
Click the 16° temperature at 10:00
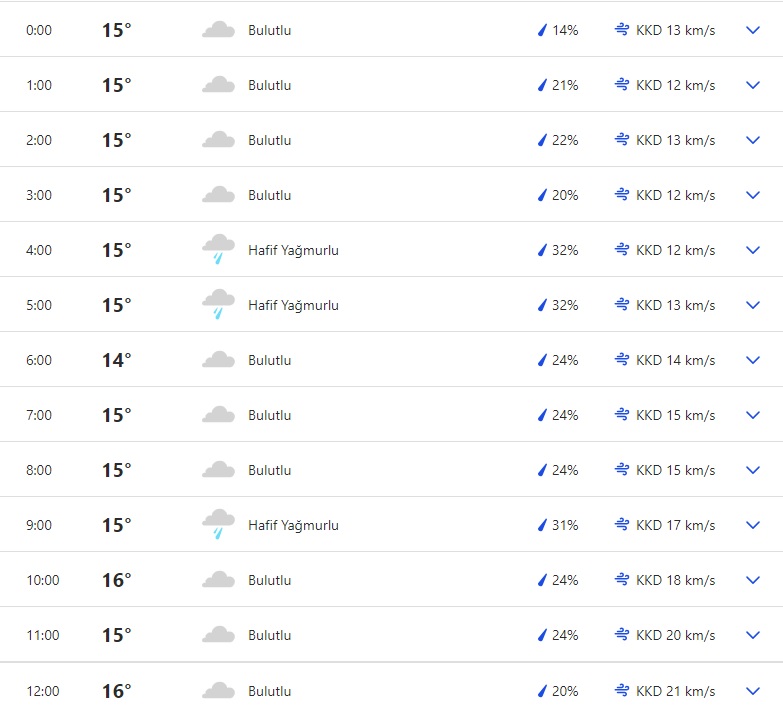116,580
